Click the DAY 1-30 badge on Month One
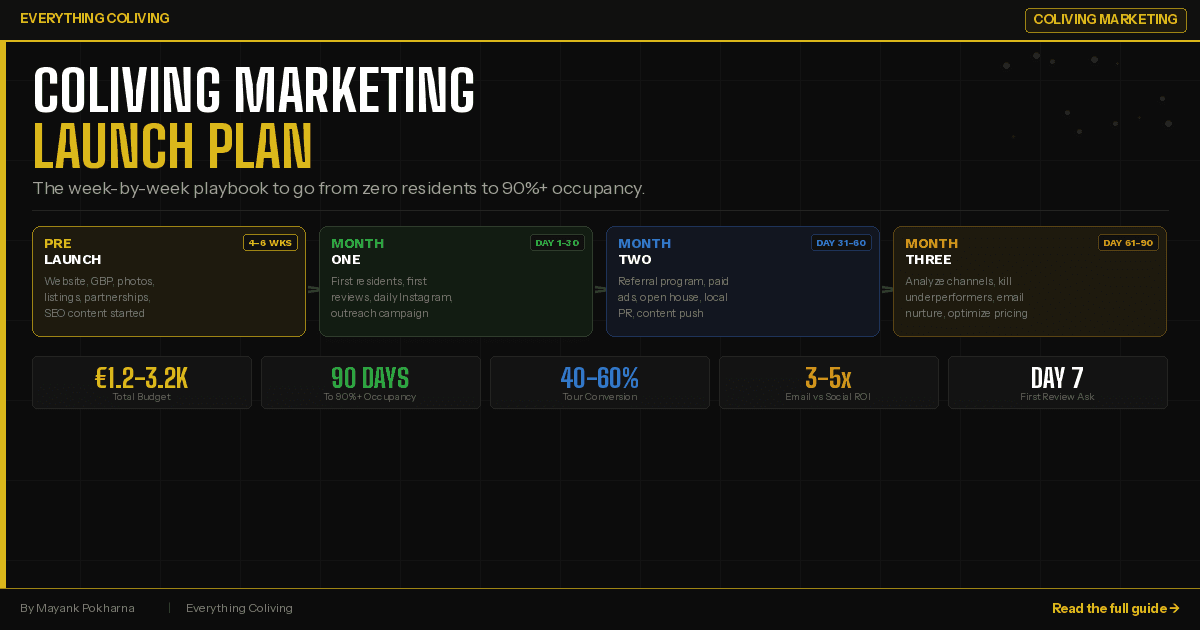 tap(557, 242)
